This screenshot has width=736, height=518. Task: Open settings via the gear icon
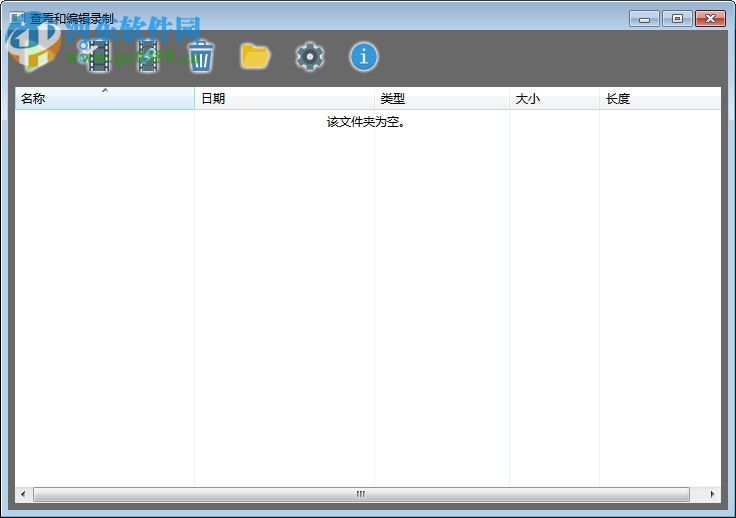click(310, 57)
